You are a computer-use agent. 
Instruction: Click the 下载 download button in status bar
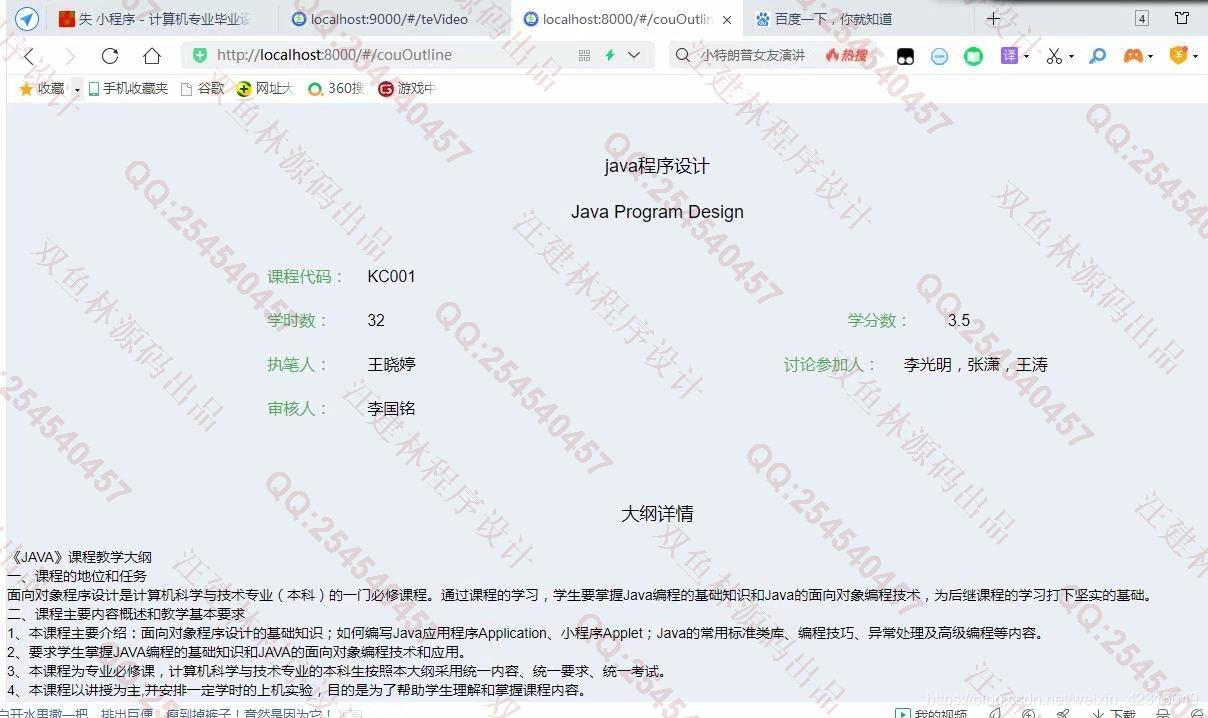(x=1114, y=712)
